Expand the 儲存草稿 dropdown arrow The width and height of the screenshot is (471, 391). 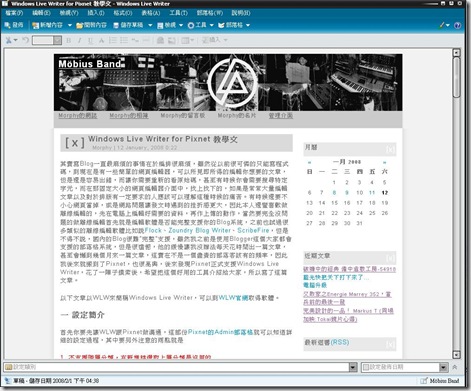click(x=150, y=25)
